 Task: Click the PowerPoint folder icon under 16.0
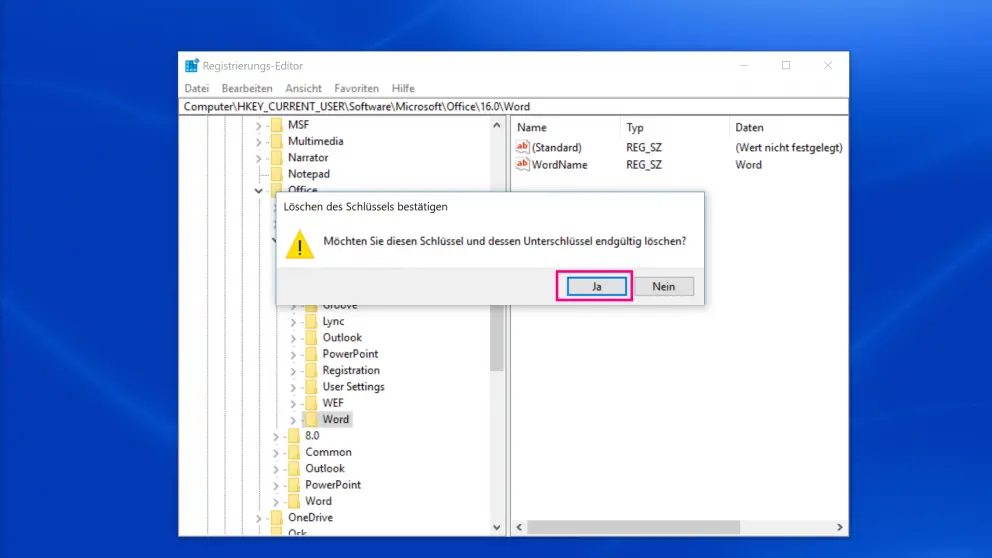pos(311,354)
